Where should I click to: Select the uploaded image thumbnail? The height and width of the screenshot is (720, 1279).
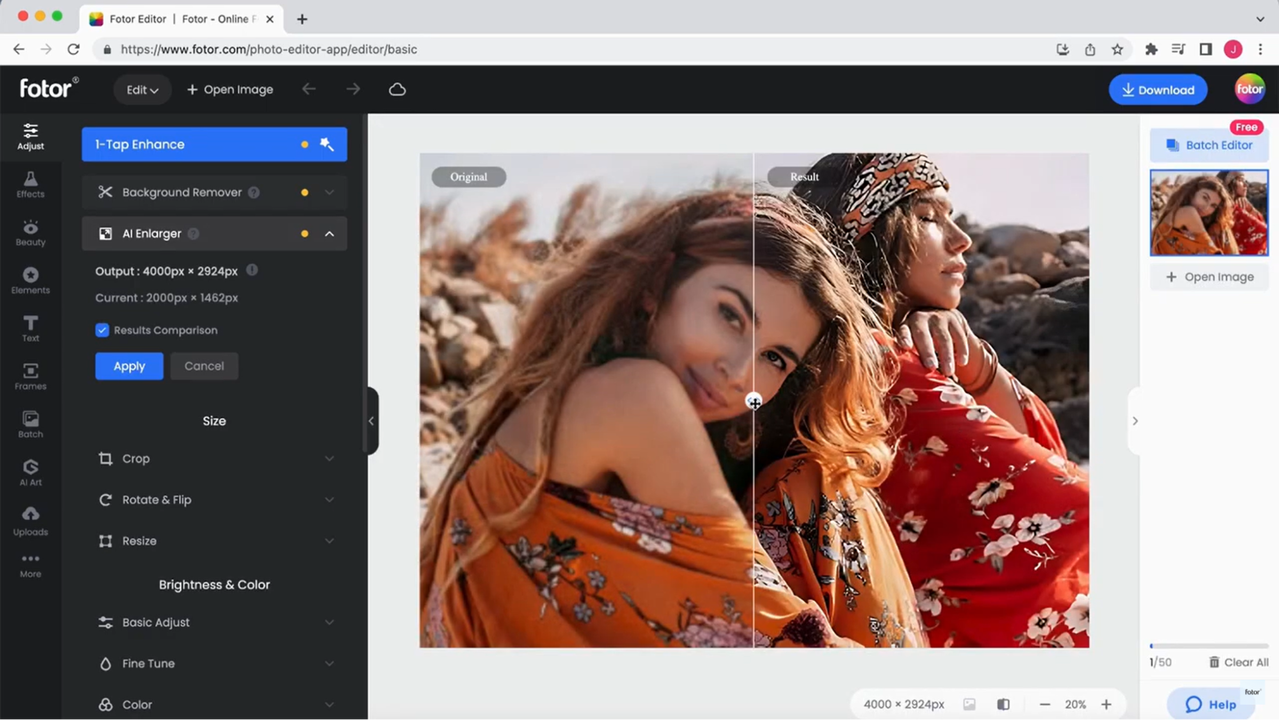[1208, 212]
